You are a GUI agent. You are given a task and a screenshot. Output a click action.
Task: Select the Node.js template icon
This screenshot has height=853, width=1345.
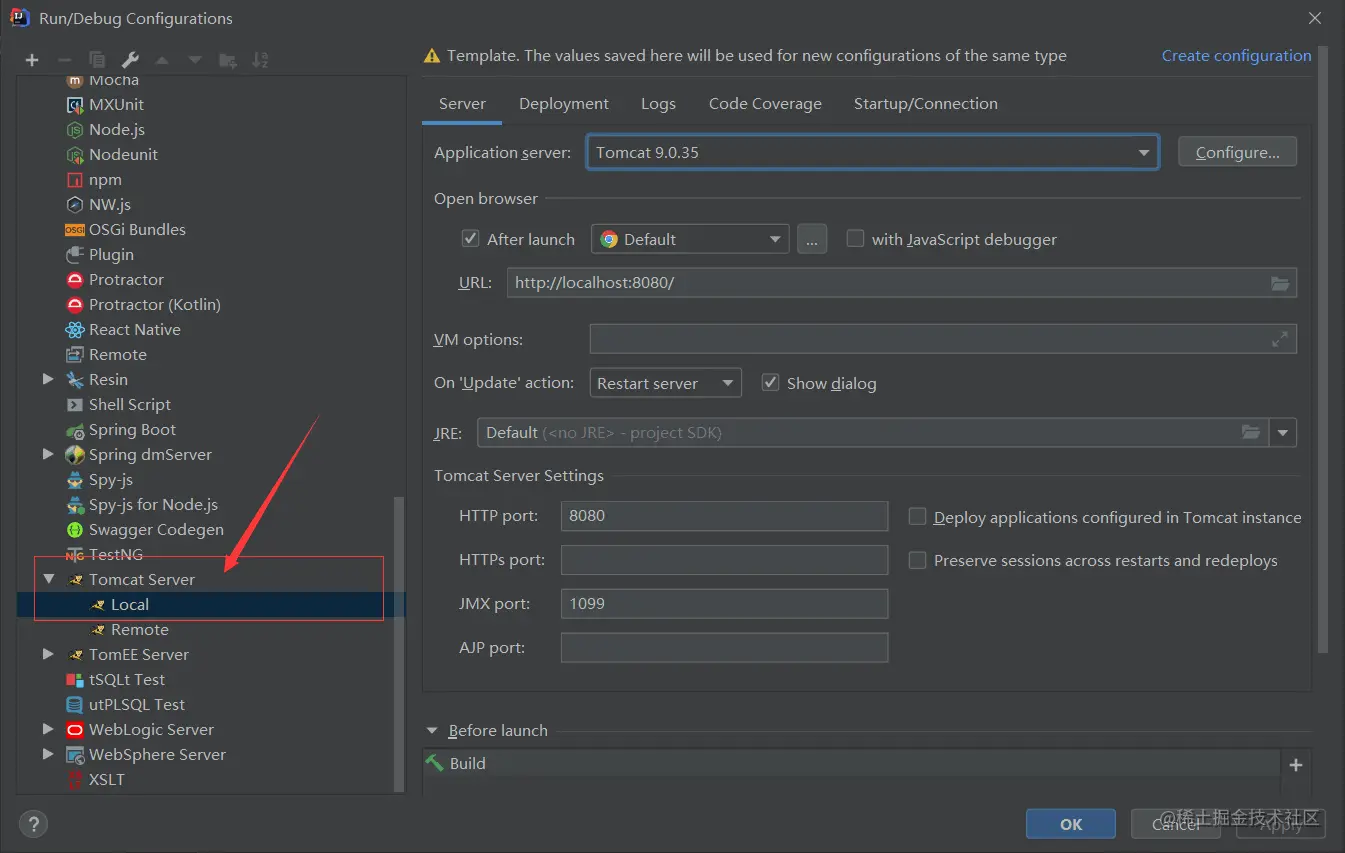[x=74, y=130]
